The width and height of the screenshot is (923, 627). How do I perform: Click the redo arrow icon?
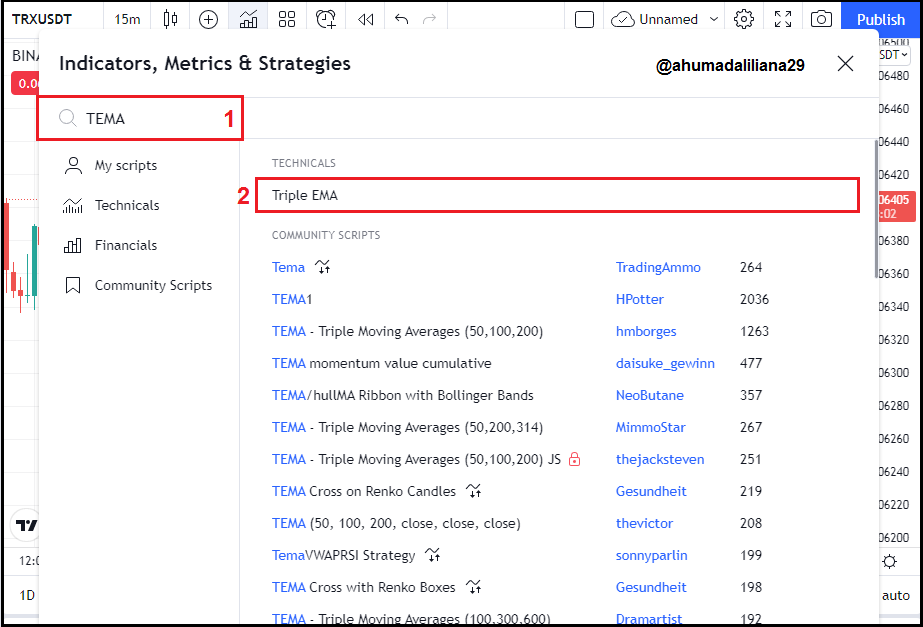coord(430,19)
